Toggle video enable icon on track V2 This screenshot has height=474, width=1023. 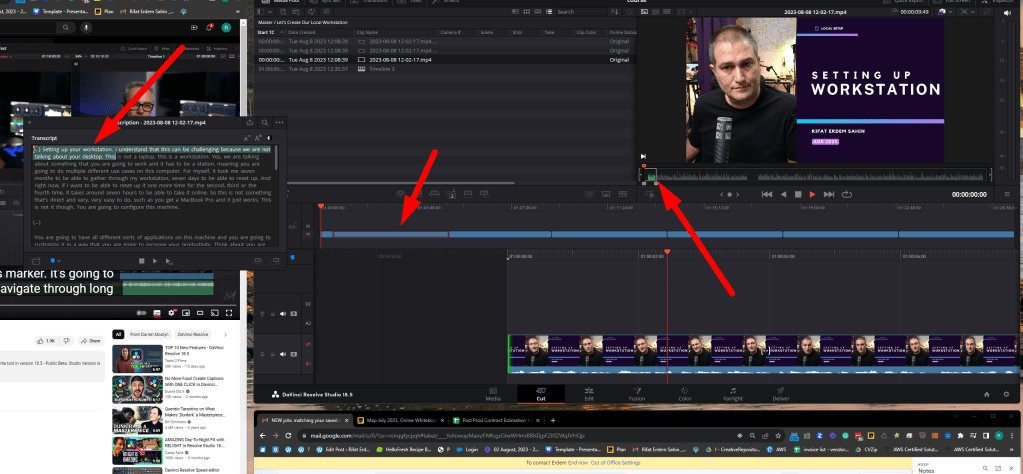point(293,314)
